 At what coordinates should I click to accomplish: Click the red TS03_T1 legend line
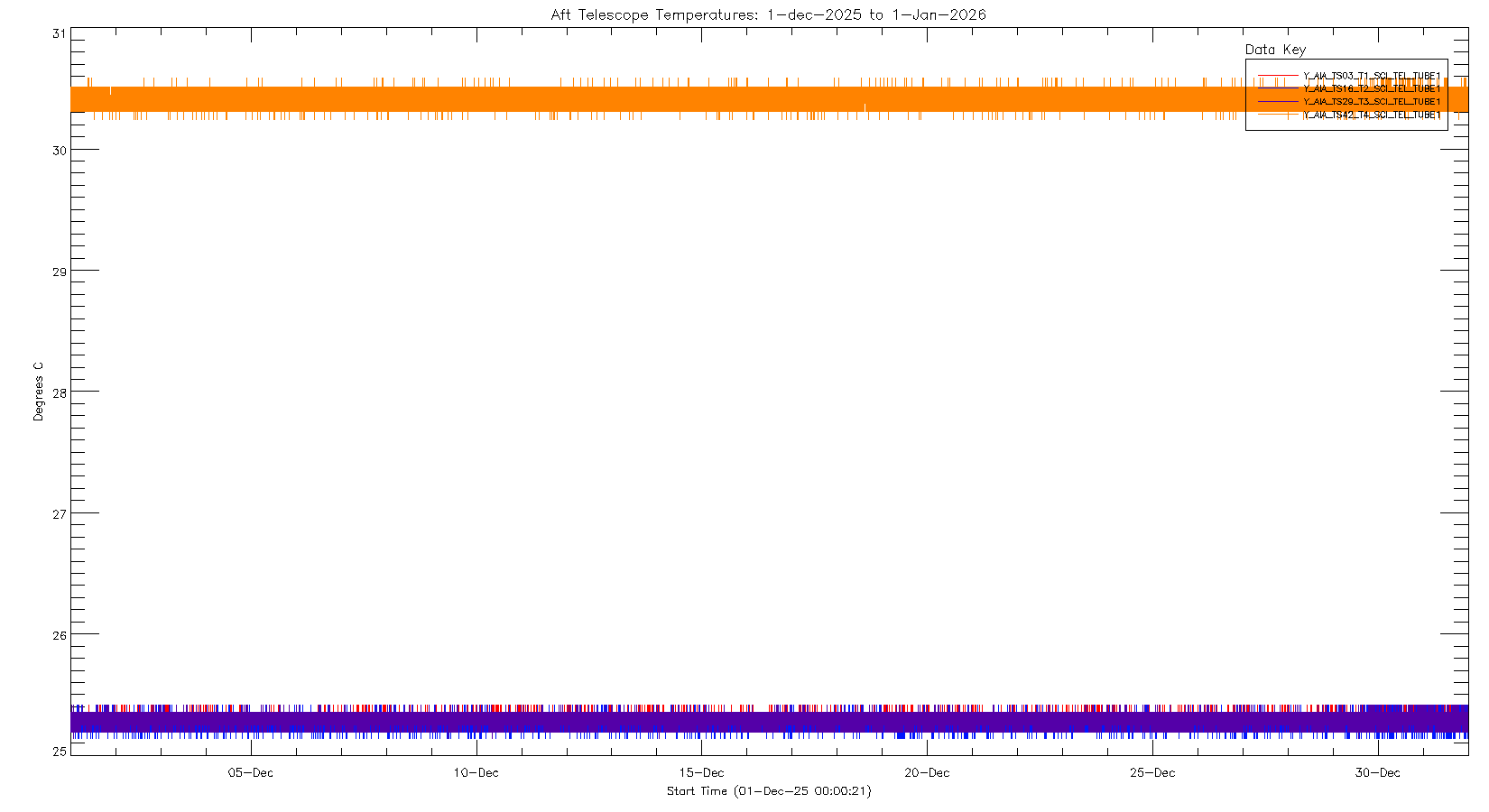[1278, 76]
